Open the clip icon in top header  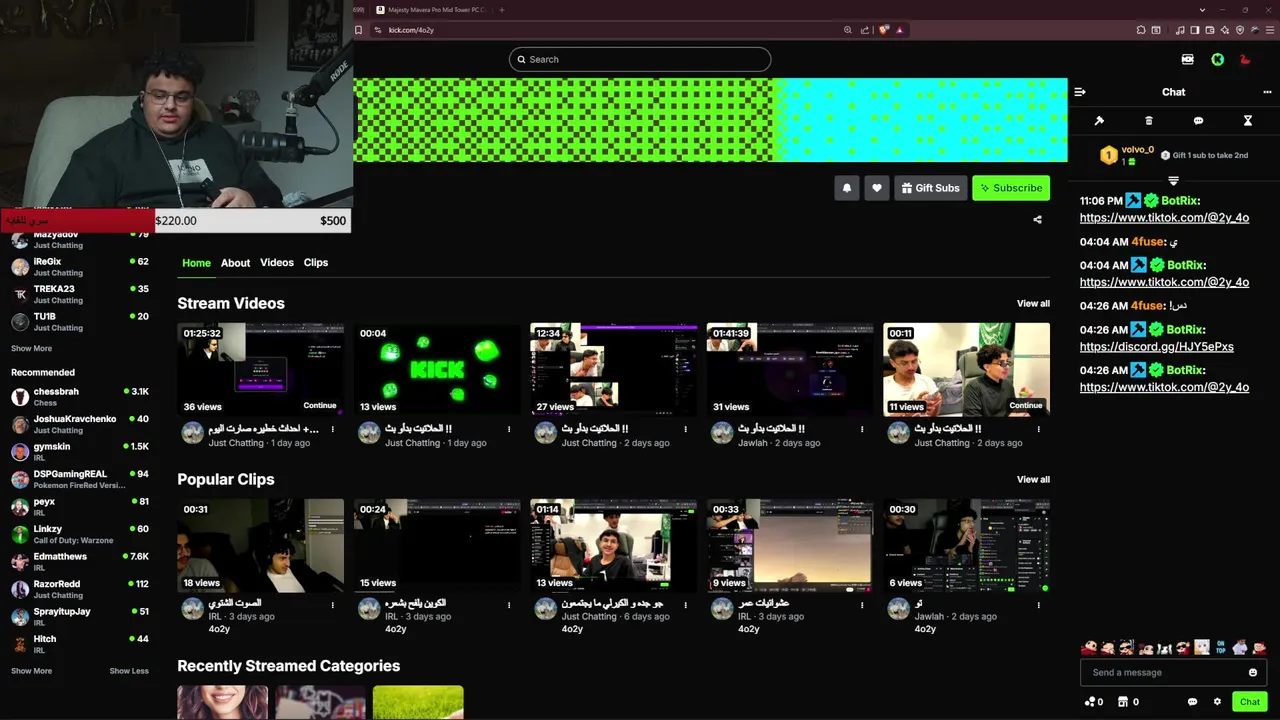(x=1187, y=60)
